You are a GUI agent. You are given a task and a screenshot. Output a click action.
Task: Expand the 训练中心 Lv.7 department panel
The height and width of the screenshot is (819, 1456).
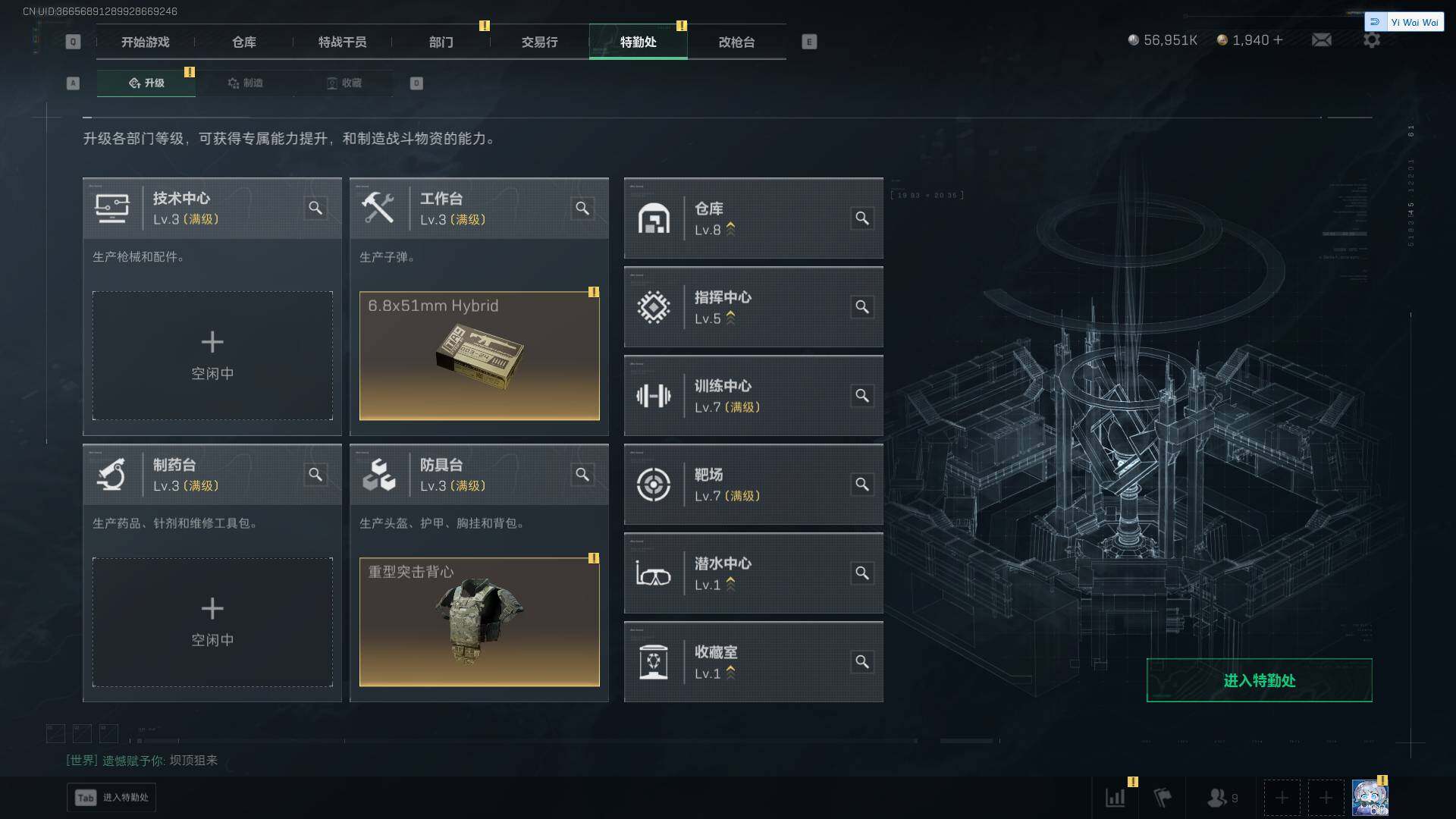pos(753,396)
